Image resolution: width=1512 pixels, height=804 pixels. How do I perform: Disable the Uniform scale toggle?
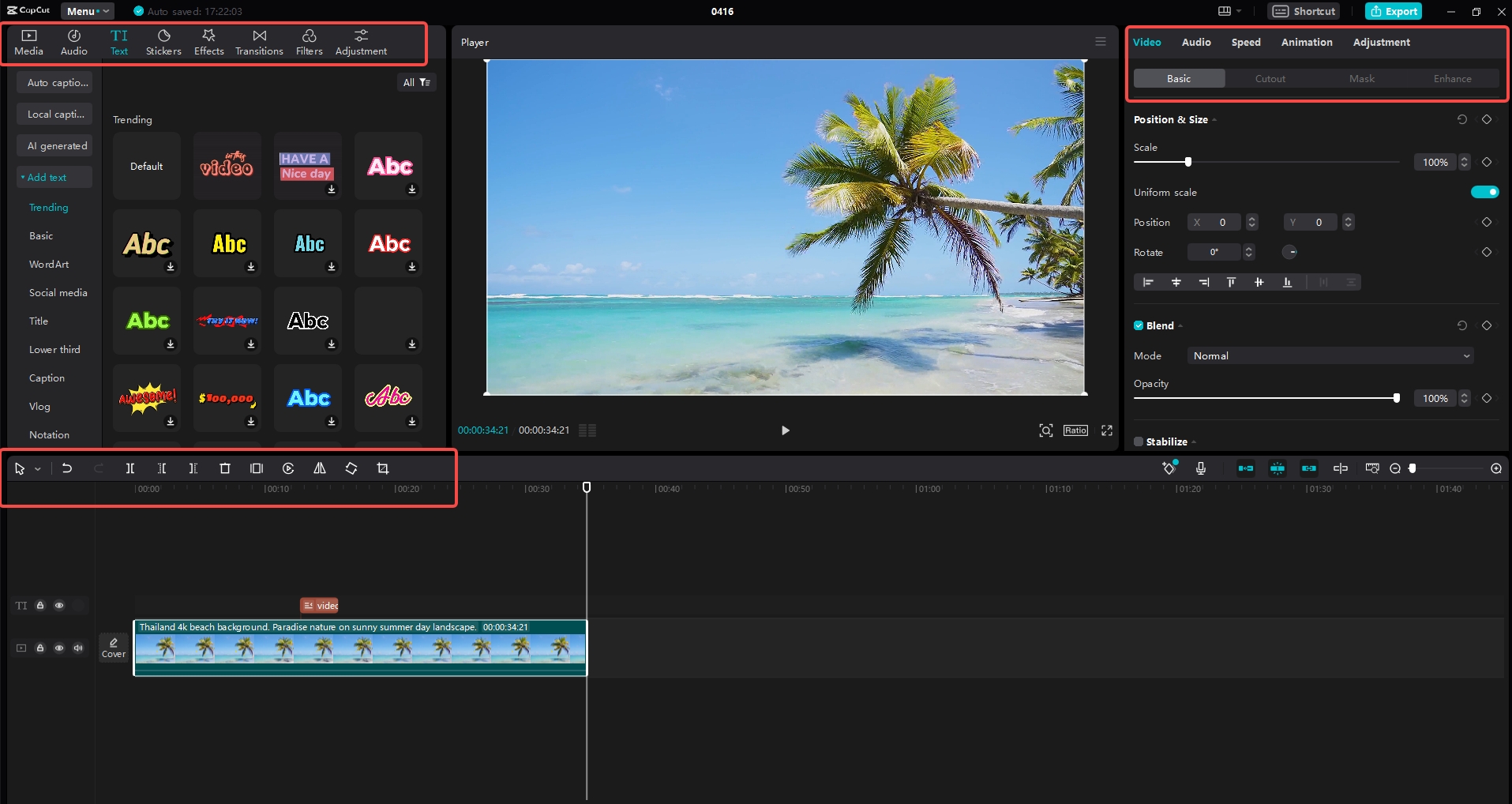pos(1484,191)
